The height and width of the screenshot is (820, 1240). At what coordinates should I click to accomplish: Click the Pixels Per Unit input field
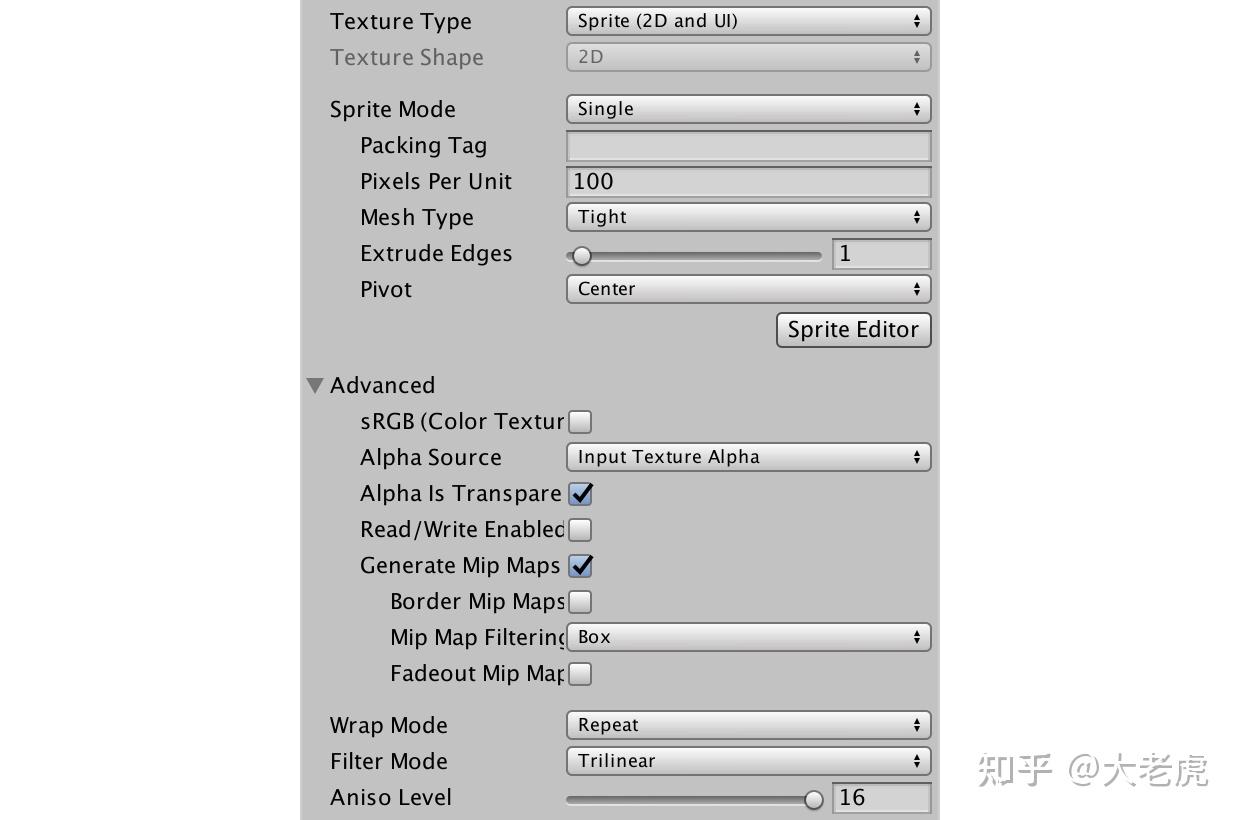click(x=748, y=181)
